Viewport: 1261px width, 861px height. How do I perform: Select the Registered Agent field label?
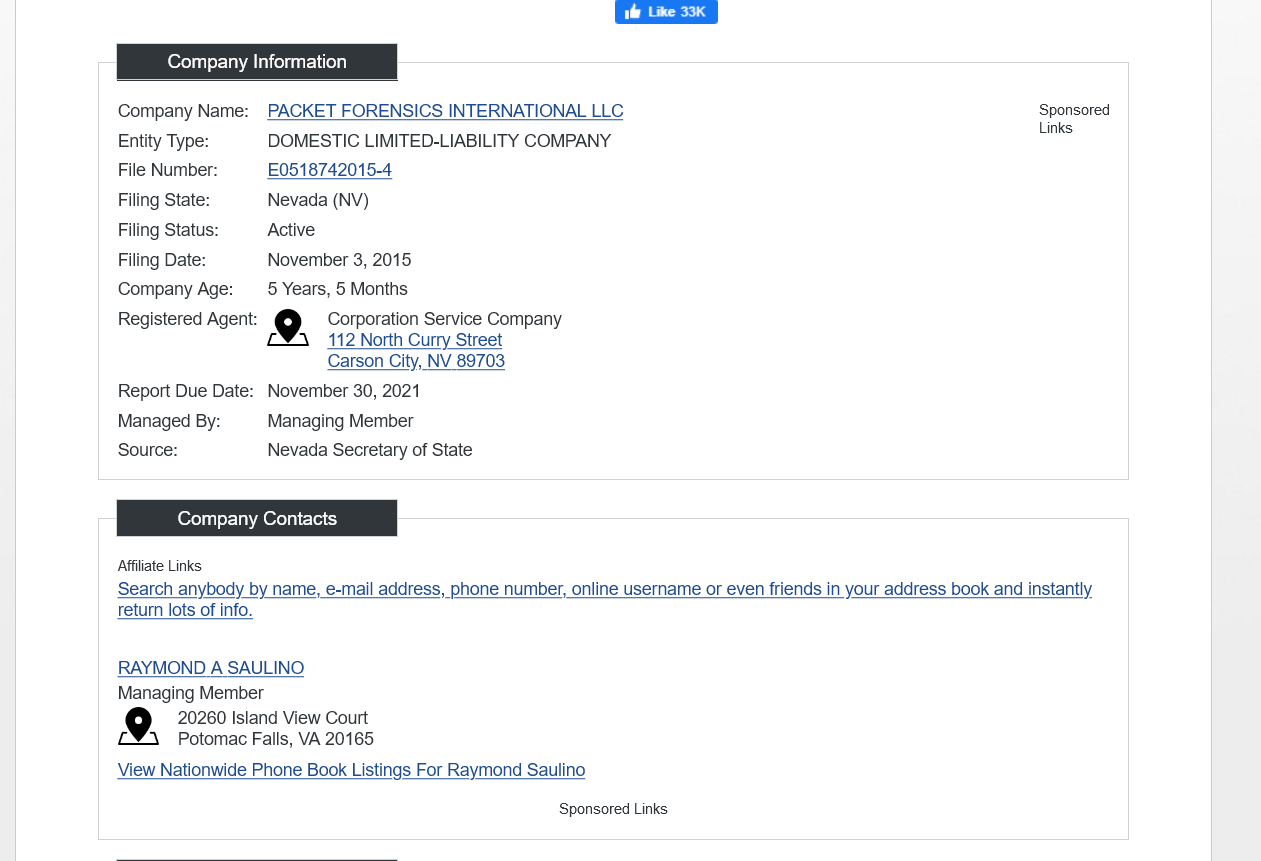pyautogui.click(x=187, y=319)
